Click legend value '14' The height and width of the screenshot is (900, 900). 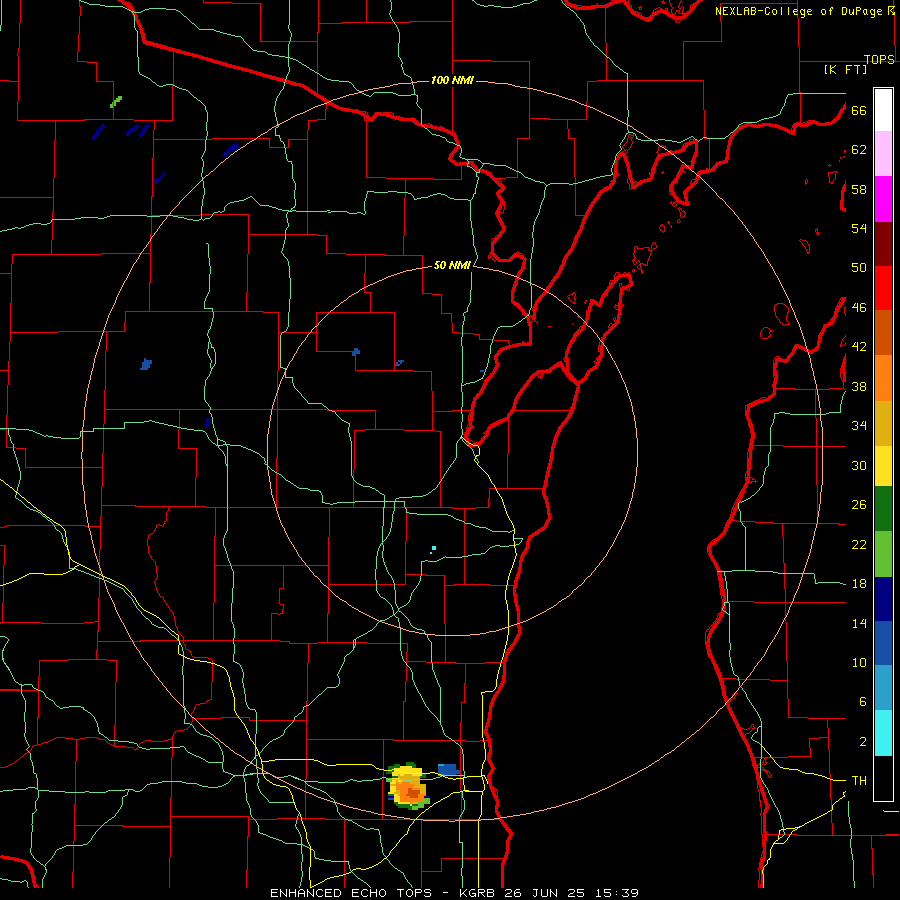[x=859, y=623]
